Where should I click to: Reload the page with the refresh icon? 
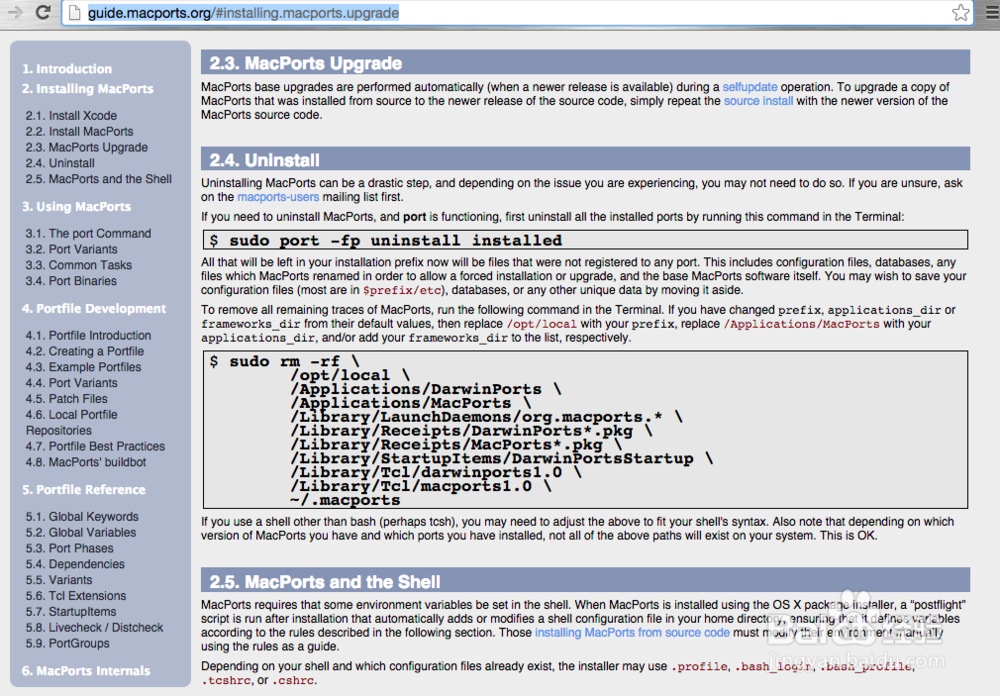(43, 12)
